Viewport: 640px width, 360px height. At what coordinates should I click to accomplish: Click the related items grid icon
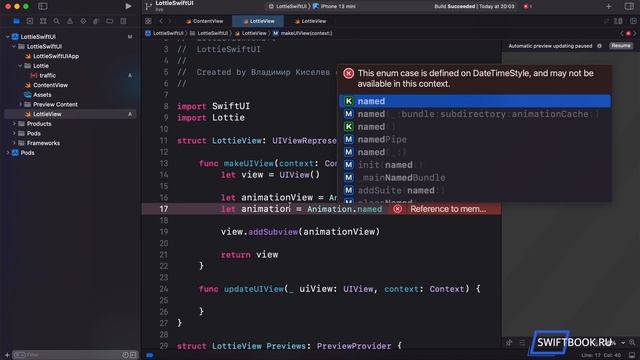tap(148, 21)
